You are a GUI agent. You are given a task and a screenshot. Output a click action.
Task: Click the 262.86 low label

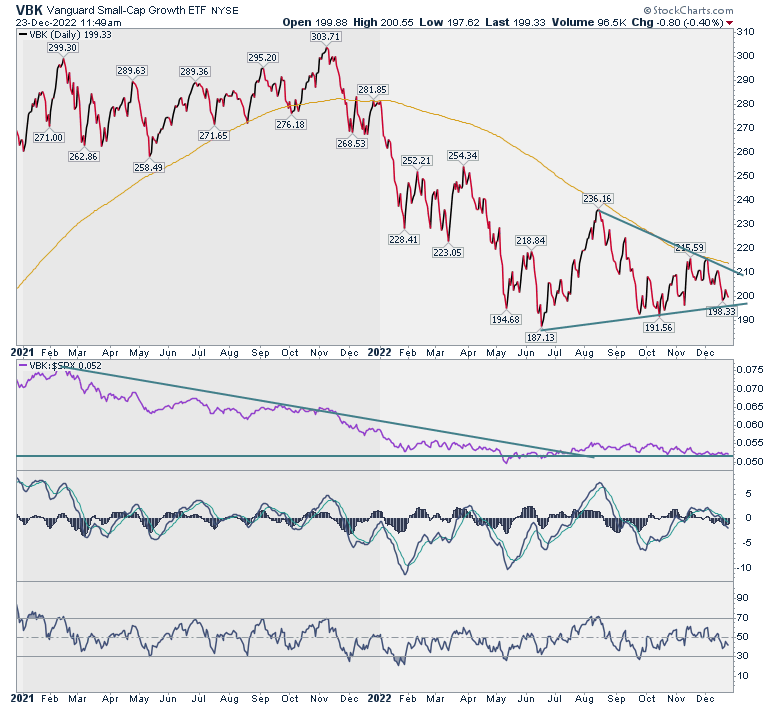click(84, 156)
